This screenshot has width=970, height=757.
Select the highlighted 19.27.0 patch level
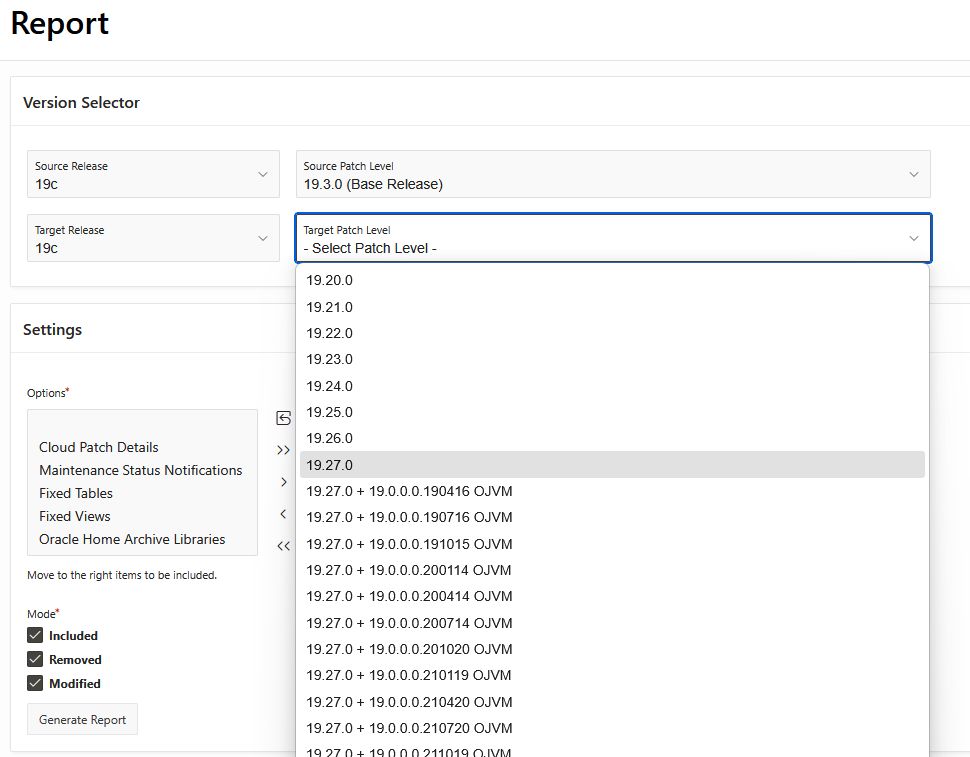[612, 464]
